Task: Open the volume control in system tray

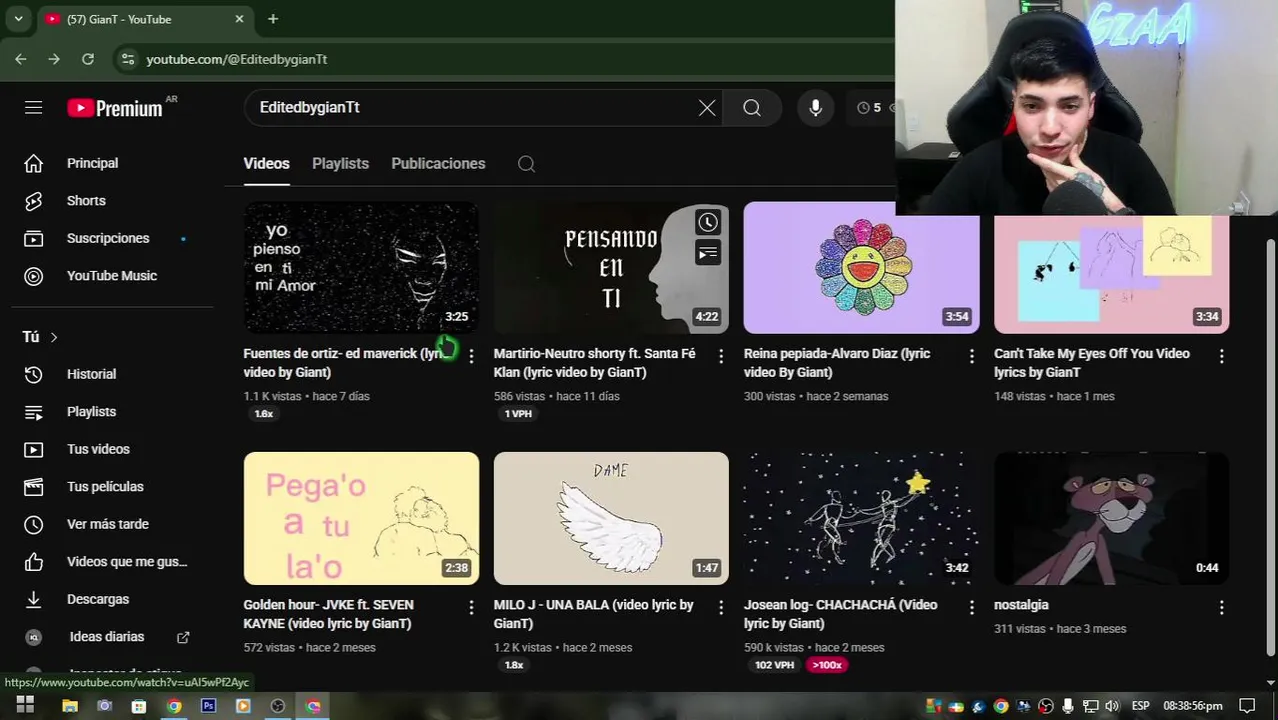Action: [1112, 706]
